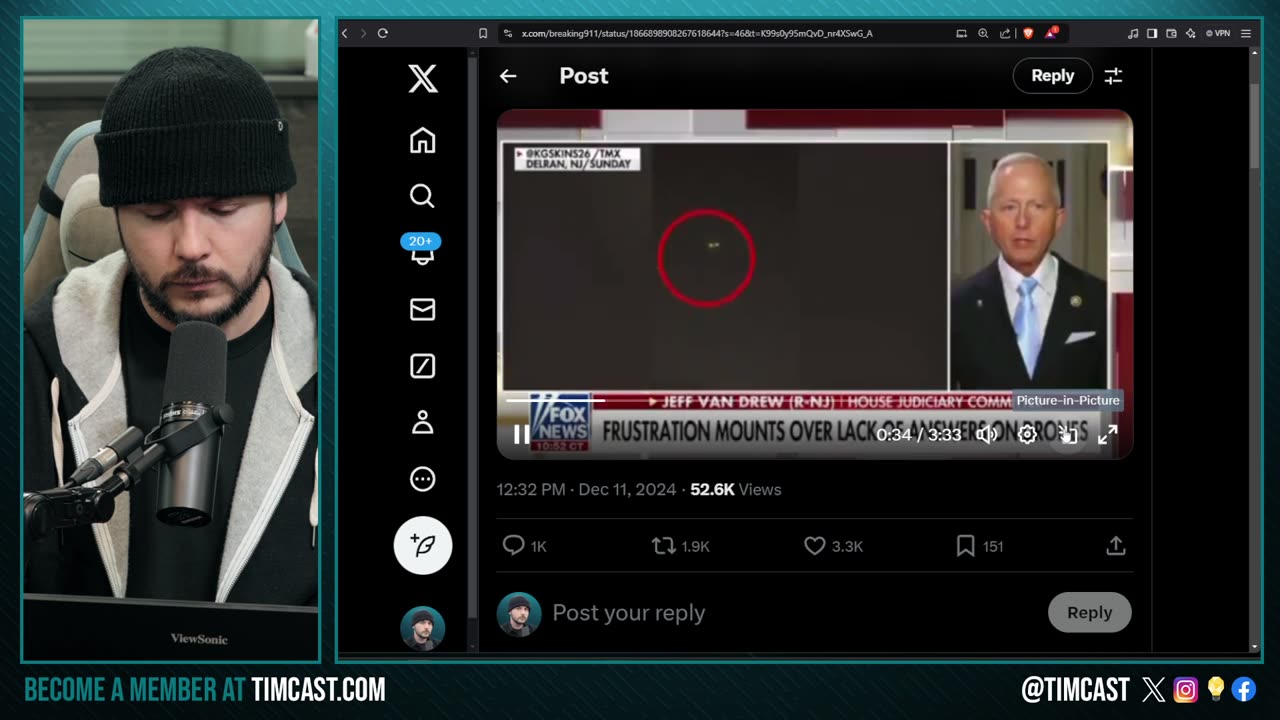The width and height of the screenshot is (1280, 720).
Task: Click the compose Post feather button
Action: [423, 545]
